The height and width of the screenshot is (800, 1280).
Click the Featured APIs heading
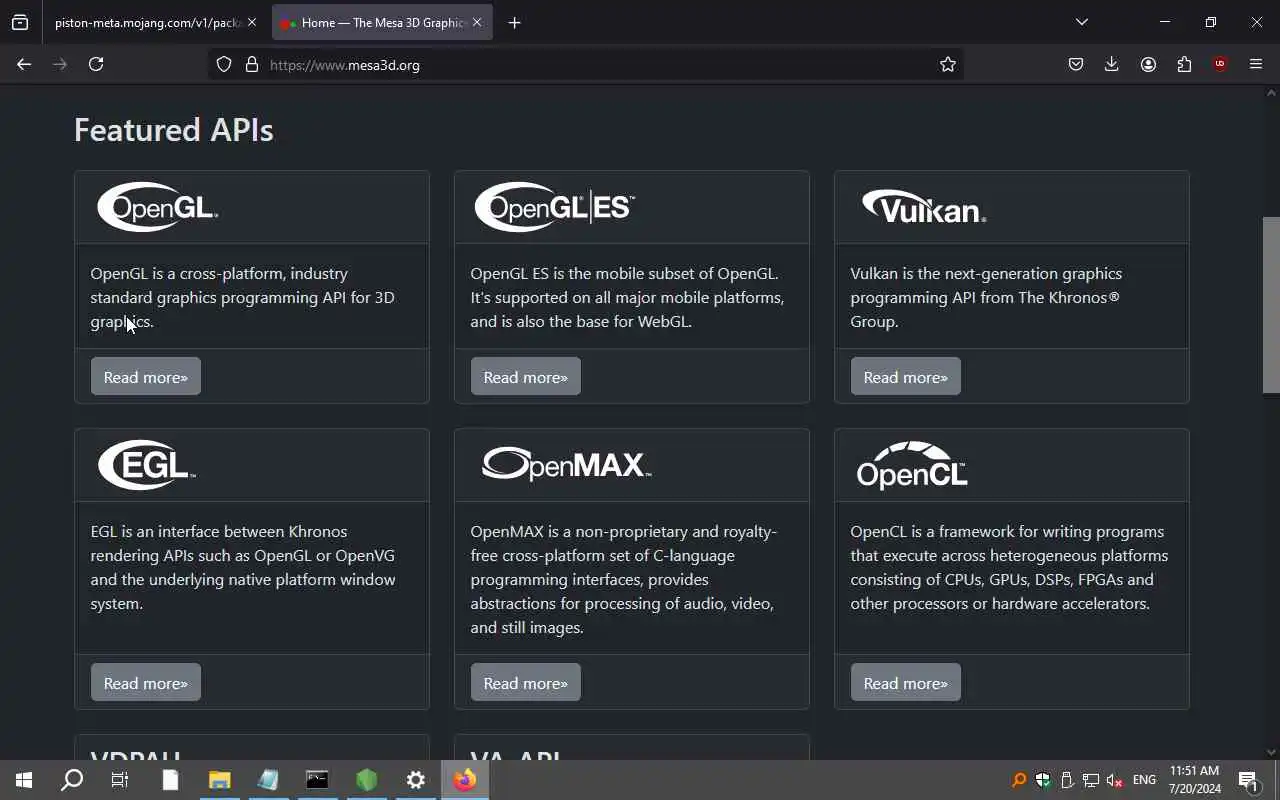(x=174, y=130)
